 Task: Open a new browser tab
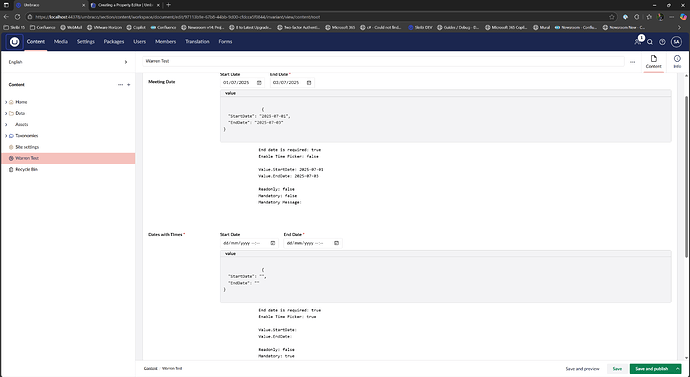(x=169, y=5)
